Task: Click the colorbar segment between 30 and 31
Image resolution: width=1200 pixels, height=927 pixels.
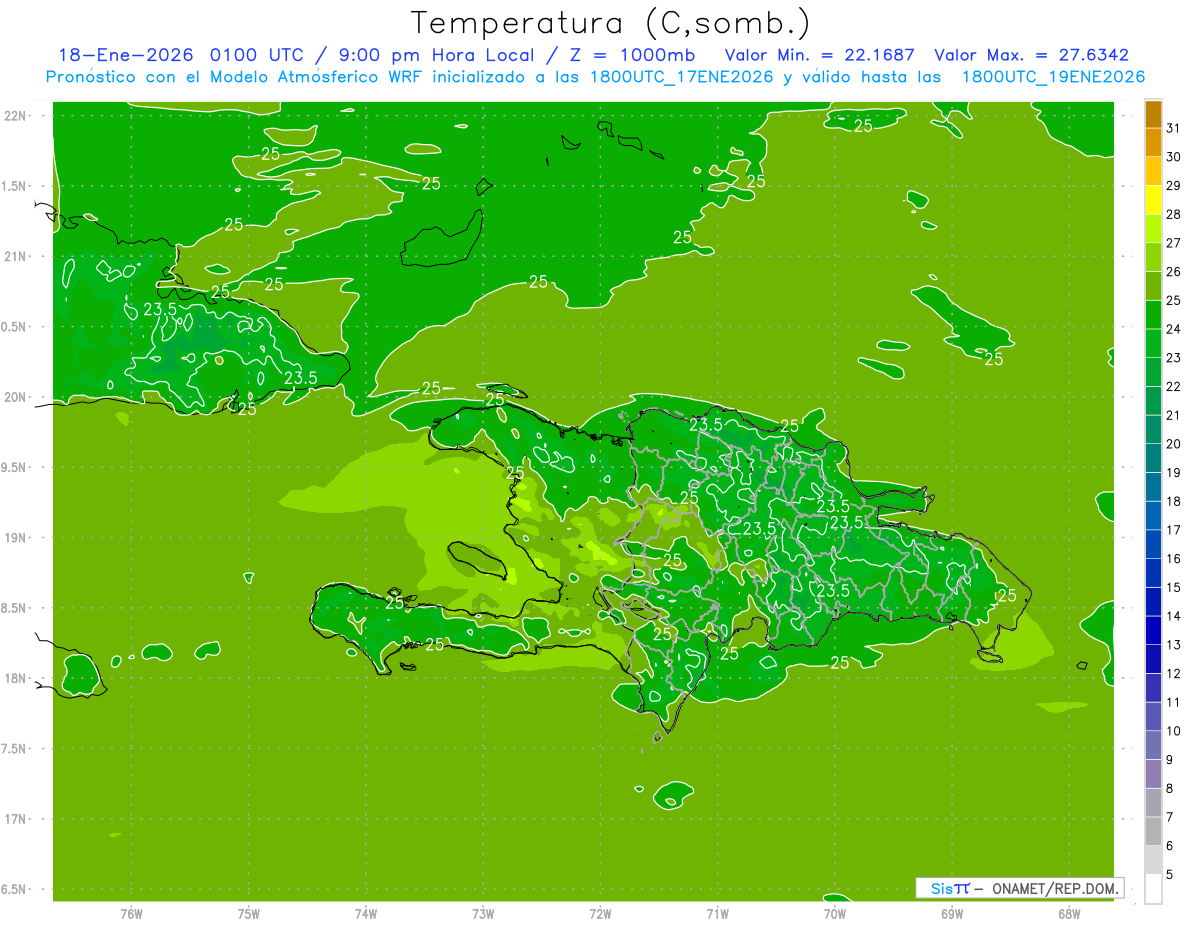Action: point(1153,142)
